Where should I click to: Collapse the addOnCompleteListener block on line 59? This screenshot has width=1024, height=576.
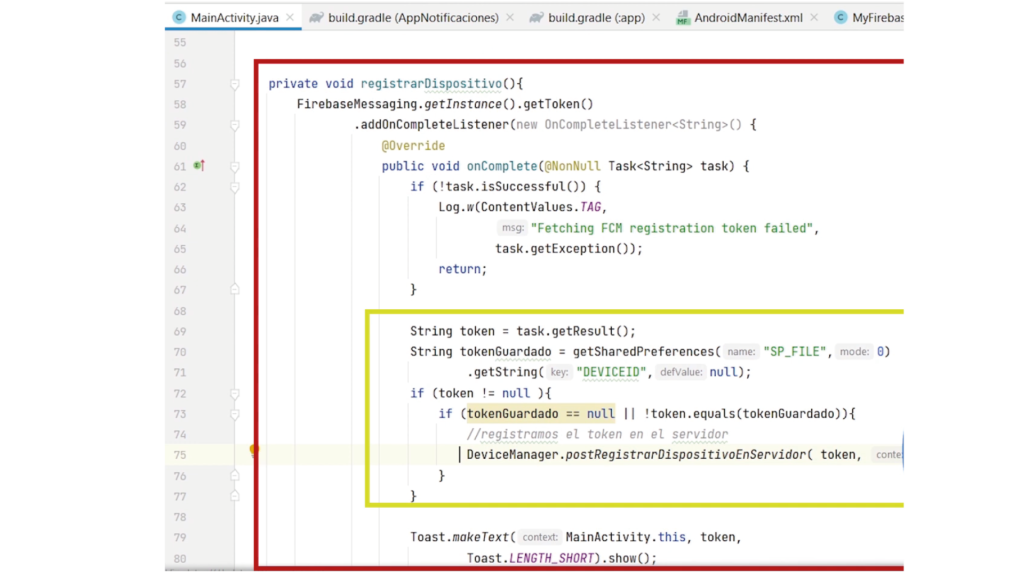[x=235, y=125]
